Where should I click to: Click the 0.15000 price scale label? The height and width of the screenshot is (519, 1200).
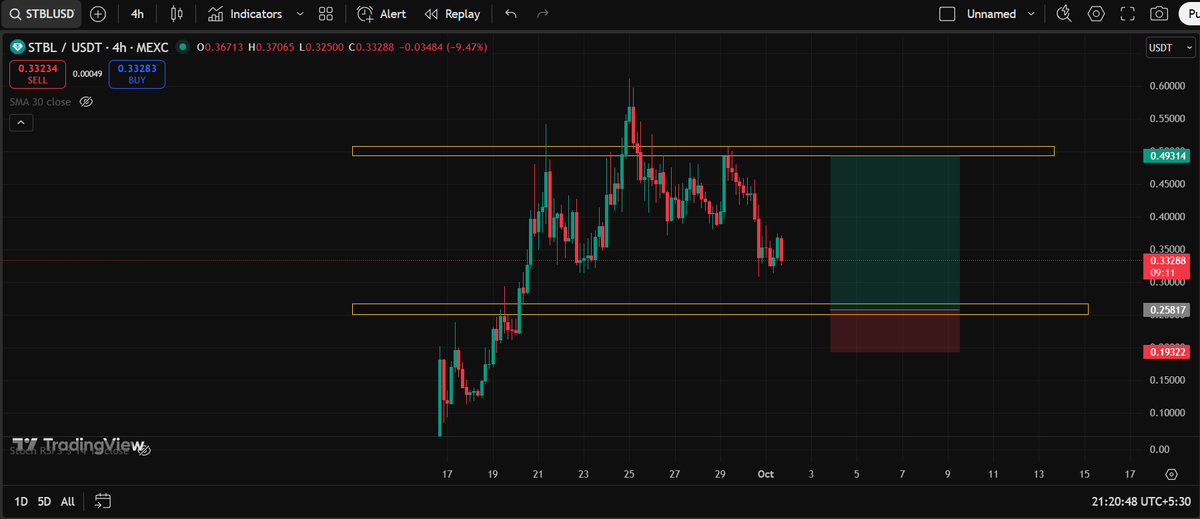point(1166,380)
